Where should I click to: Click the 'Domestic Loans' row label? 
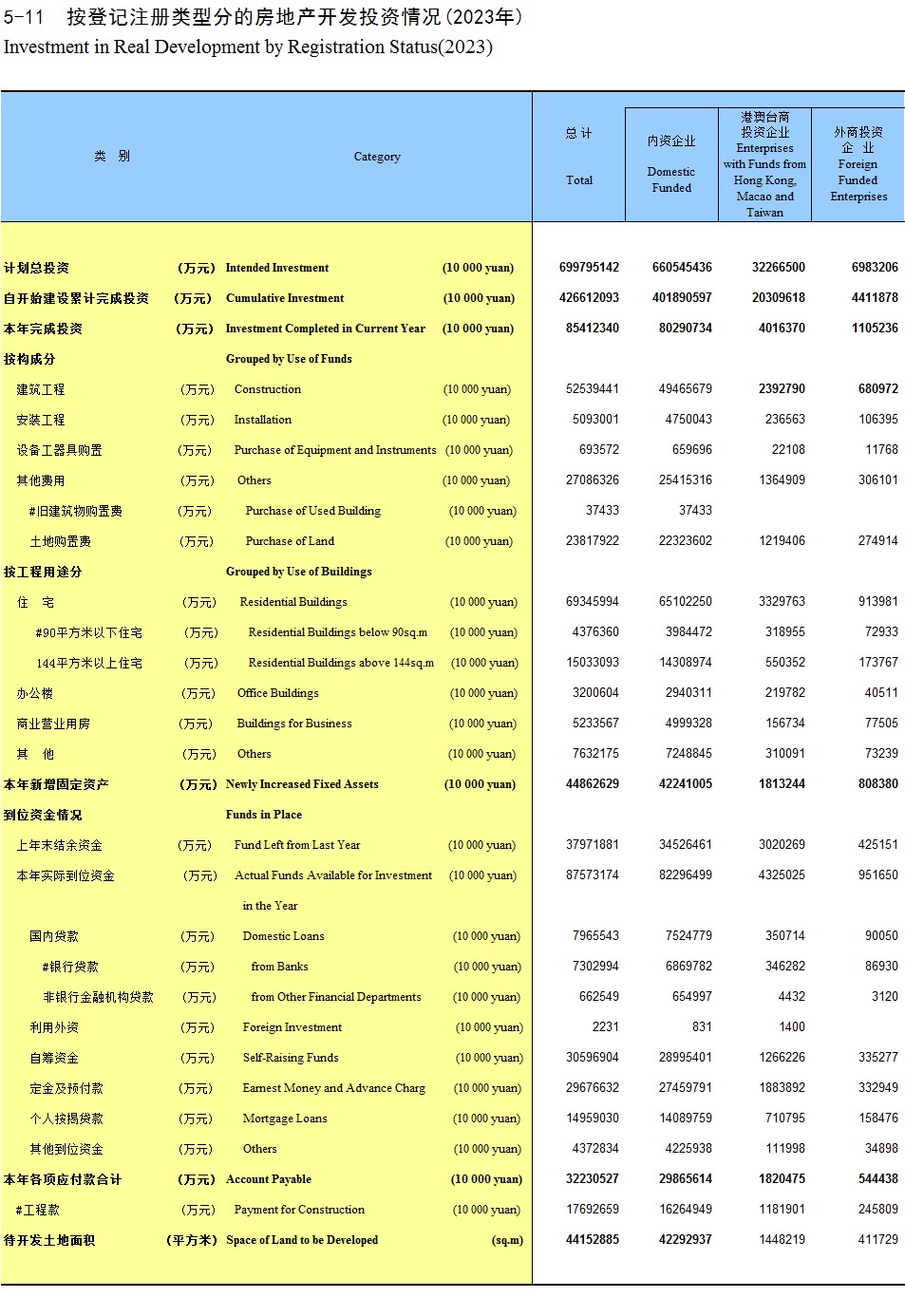click(x=283, y=936)
